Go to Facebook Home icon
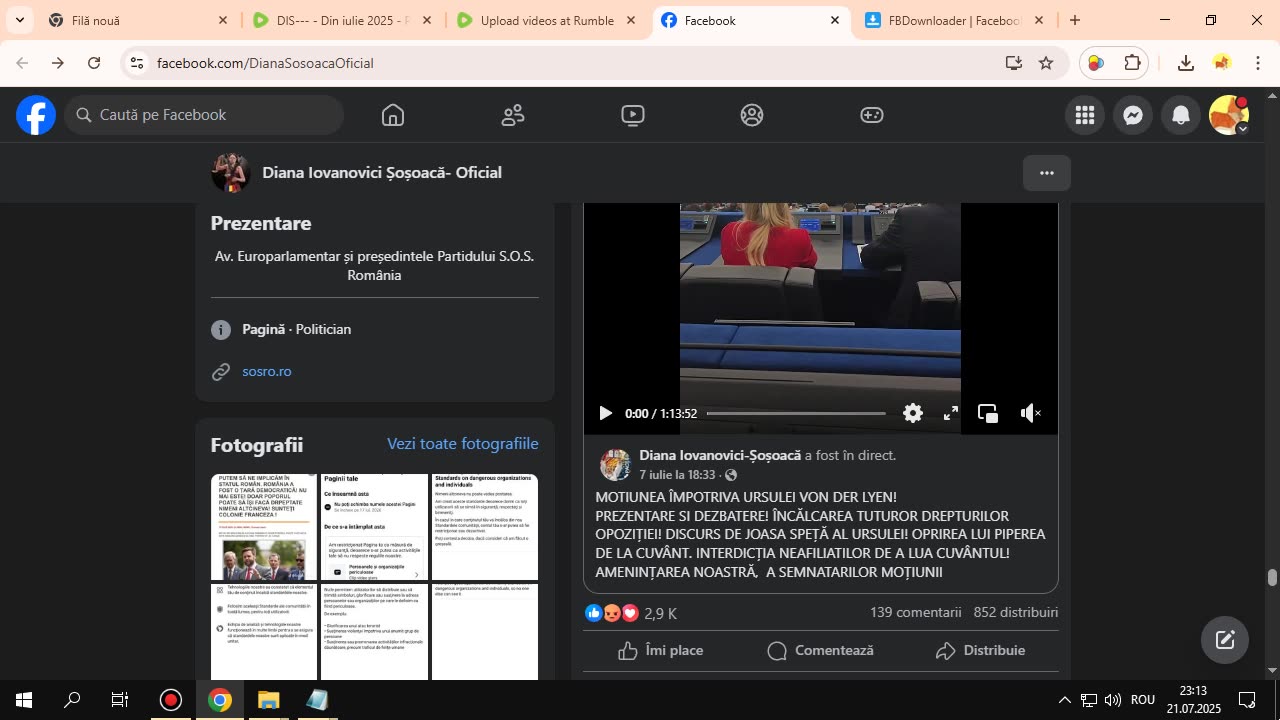The image size is (1280, 720). click(393, 115)
